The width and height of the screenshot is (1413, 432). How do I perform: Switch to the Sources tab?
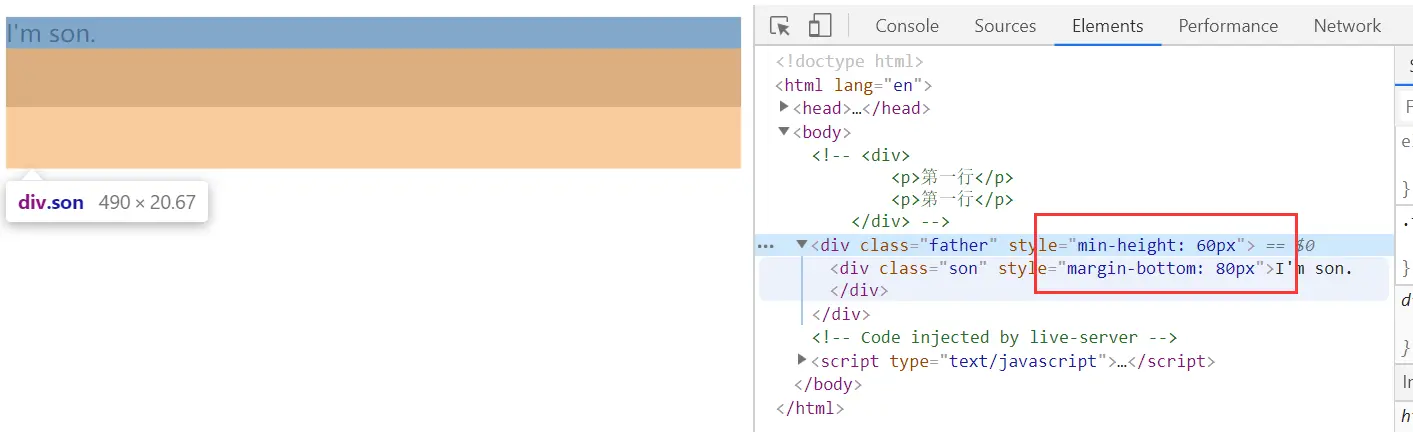[1005, 26]
